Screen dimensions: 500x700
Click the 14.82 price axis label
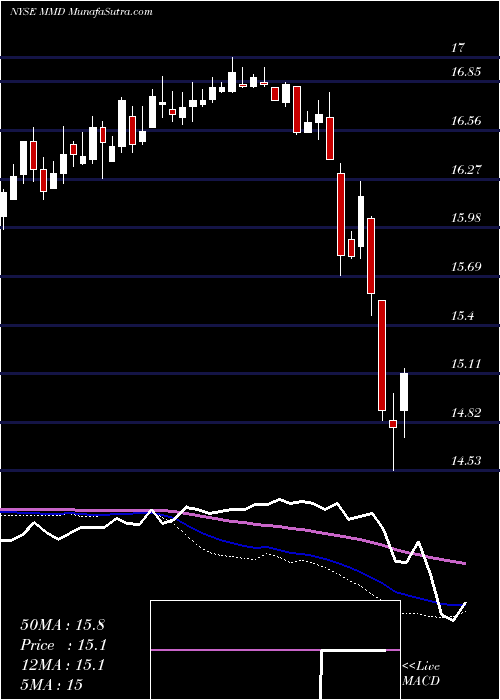click(466, 413)
